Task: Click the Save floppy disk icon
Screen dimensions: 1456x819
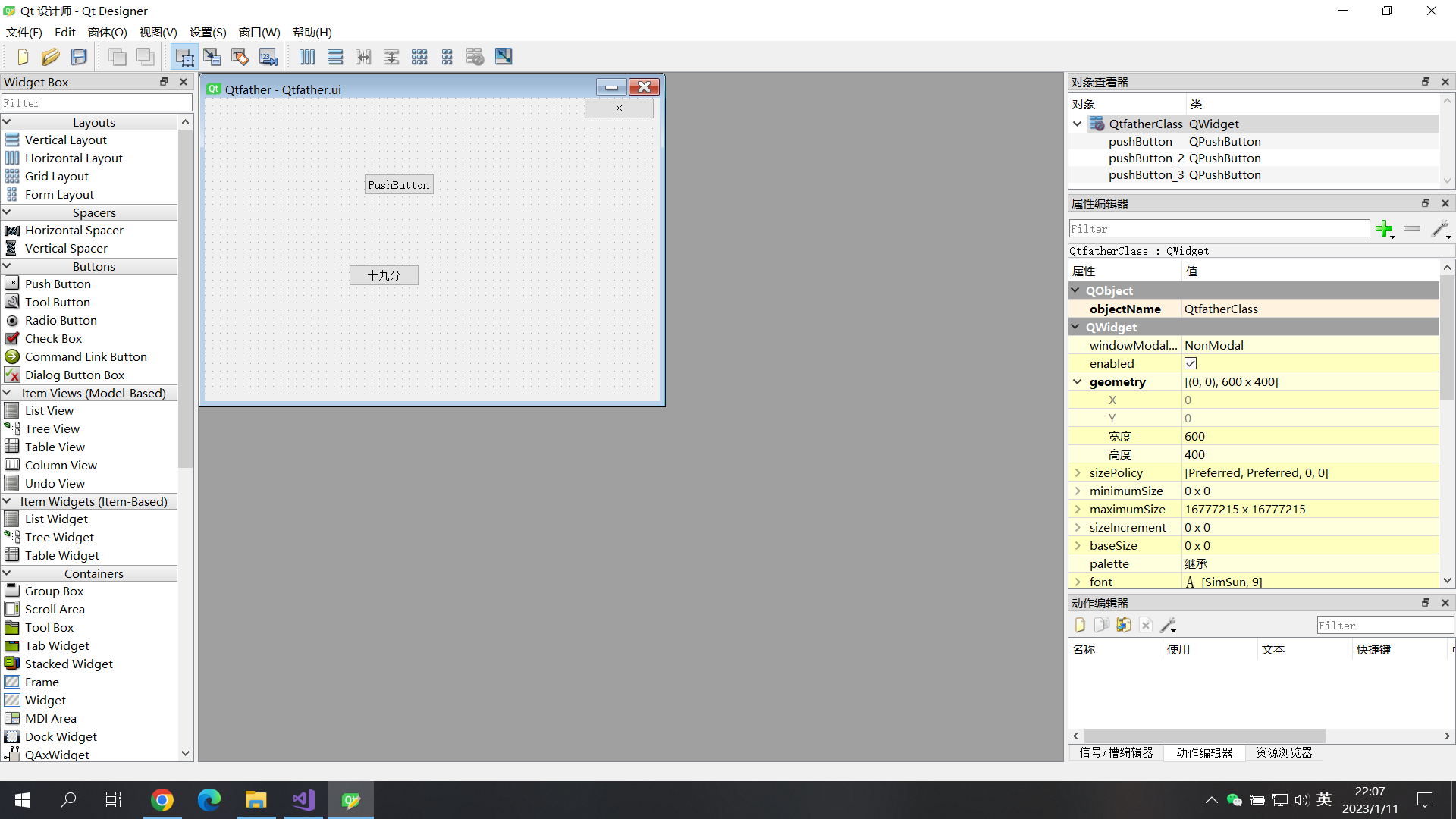Action: click(x=79, y=57)
